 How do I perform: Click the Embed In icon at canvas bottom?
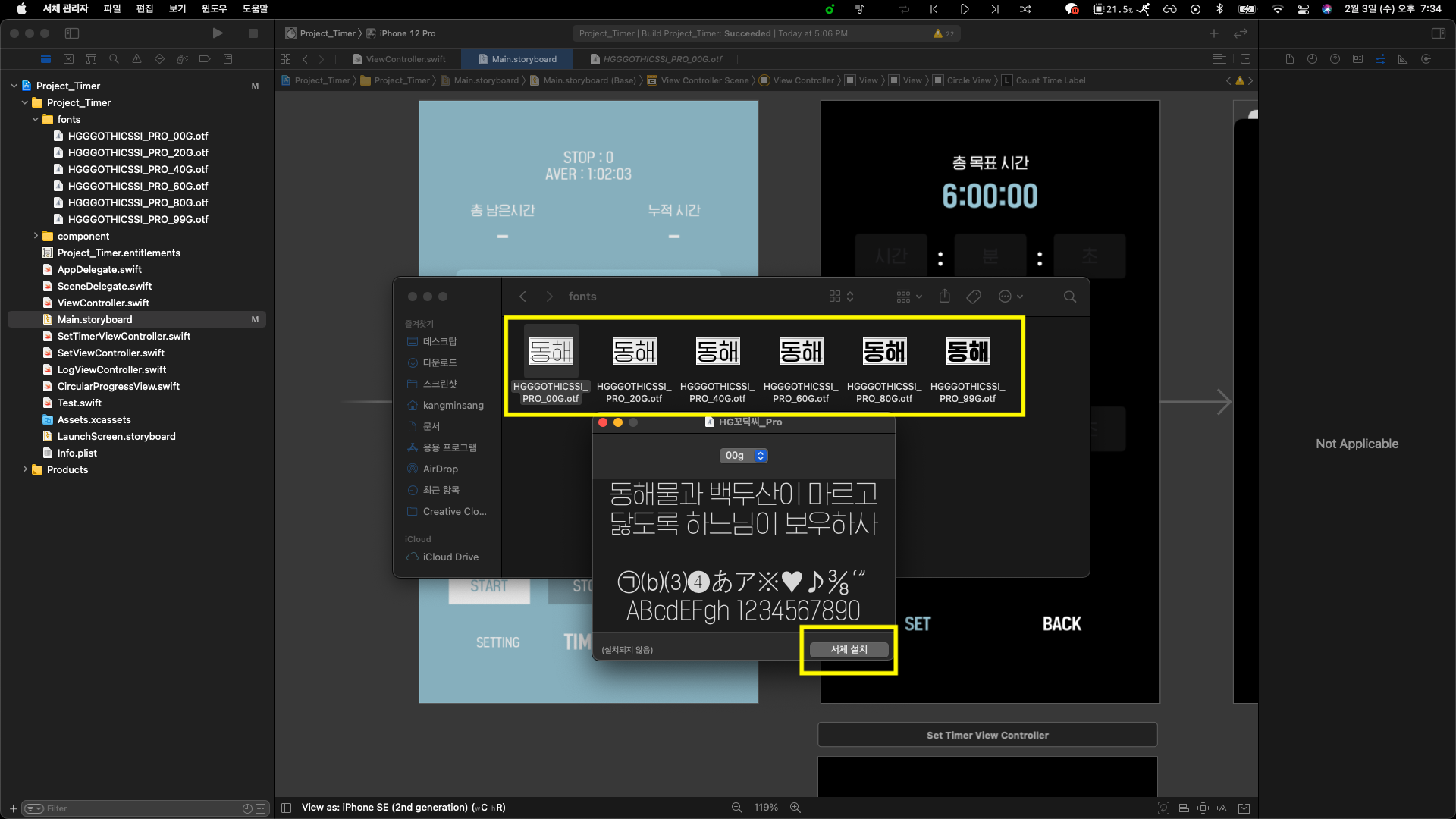pos(1244,808)
